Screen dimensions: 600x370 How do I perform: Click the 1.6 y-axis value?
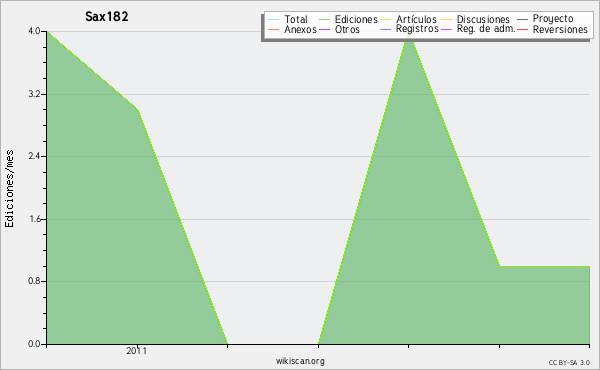(34, 219)
